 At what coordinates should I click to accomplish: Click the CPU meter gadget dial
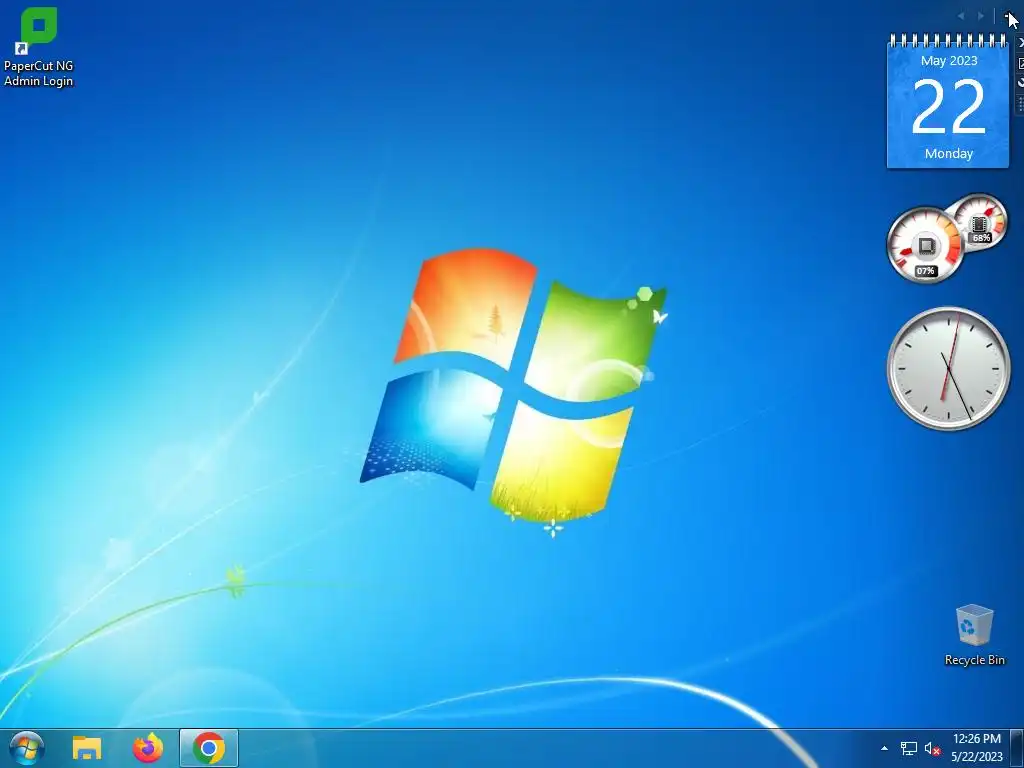coord(925,246)
